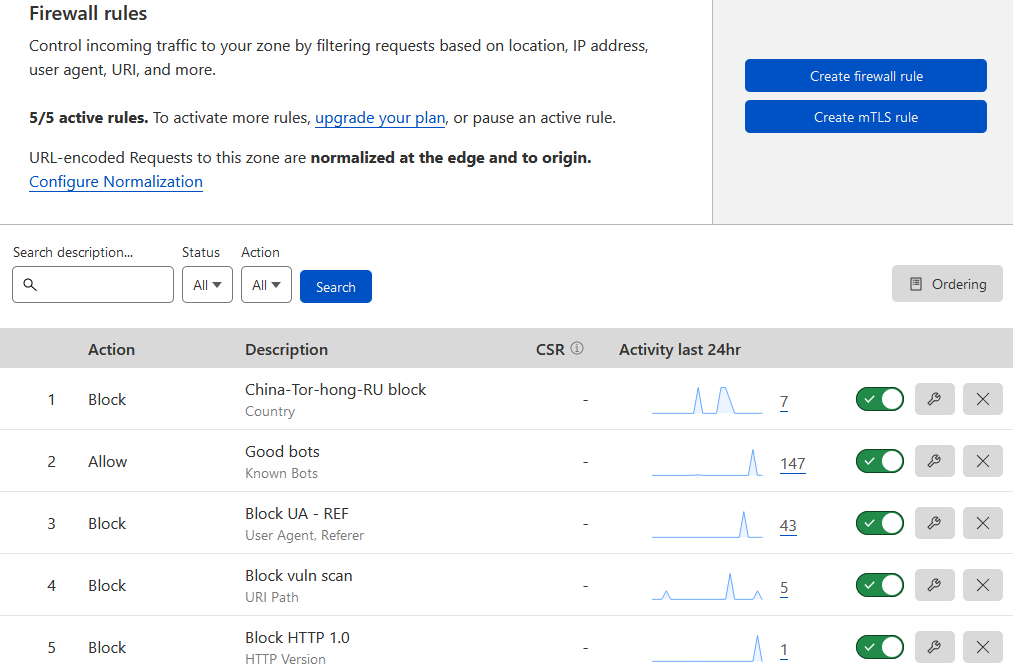The height and width of the screenshot is (672, 1013).
Task: Open the Ordering button
Action: [x=947, y=284]
